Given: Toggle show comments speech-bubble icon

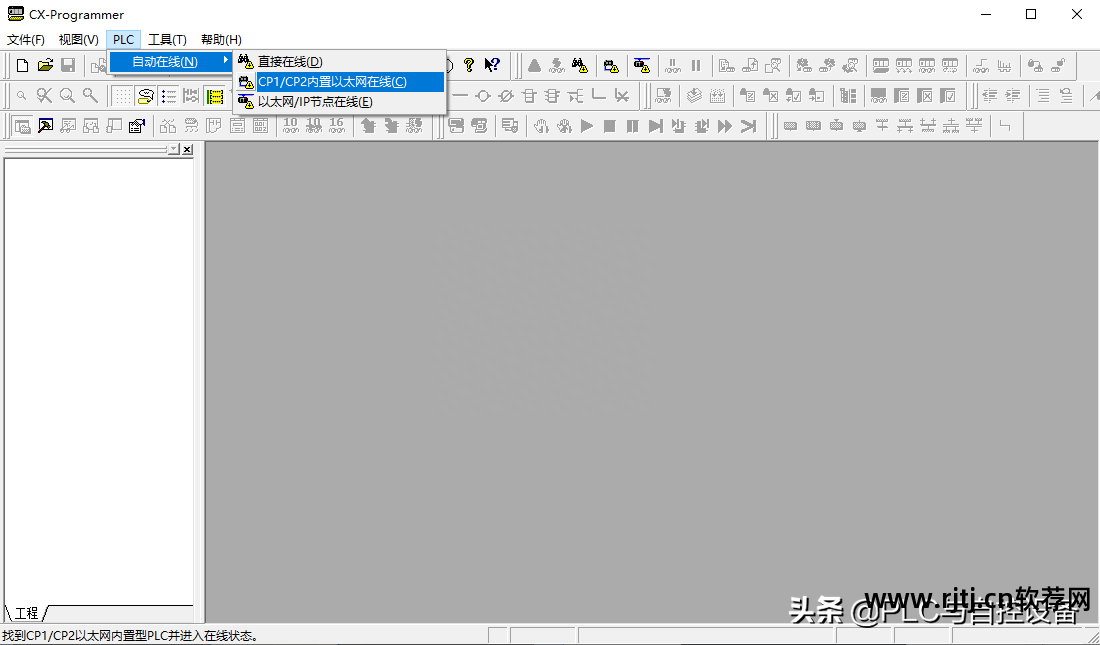Looking at the screenshot, I should (145, 95).
